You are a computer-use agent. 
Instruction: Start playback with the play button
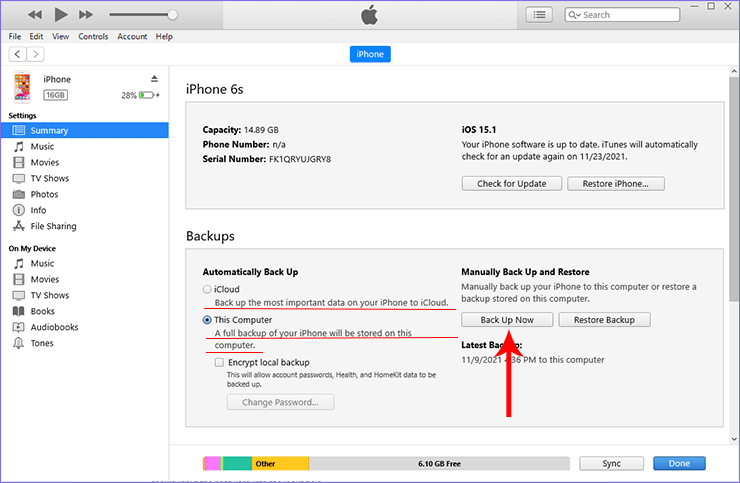[x=60, y=14]
